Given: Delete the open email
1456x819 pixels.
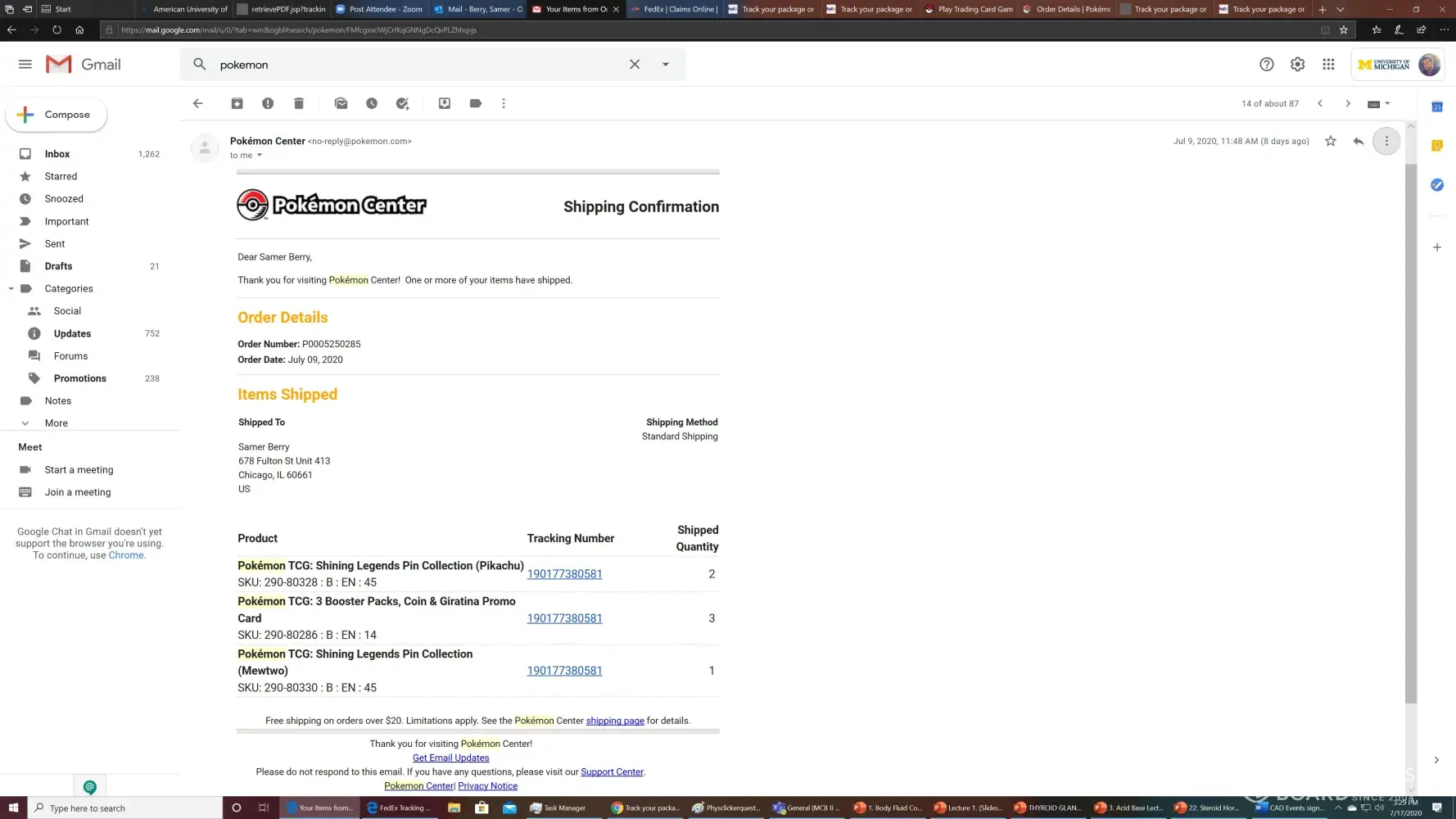Looking at the screenshot, I should [x=299, y=103].
